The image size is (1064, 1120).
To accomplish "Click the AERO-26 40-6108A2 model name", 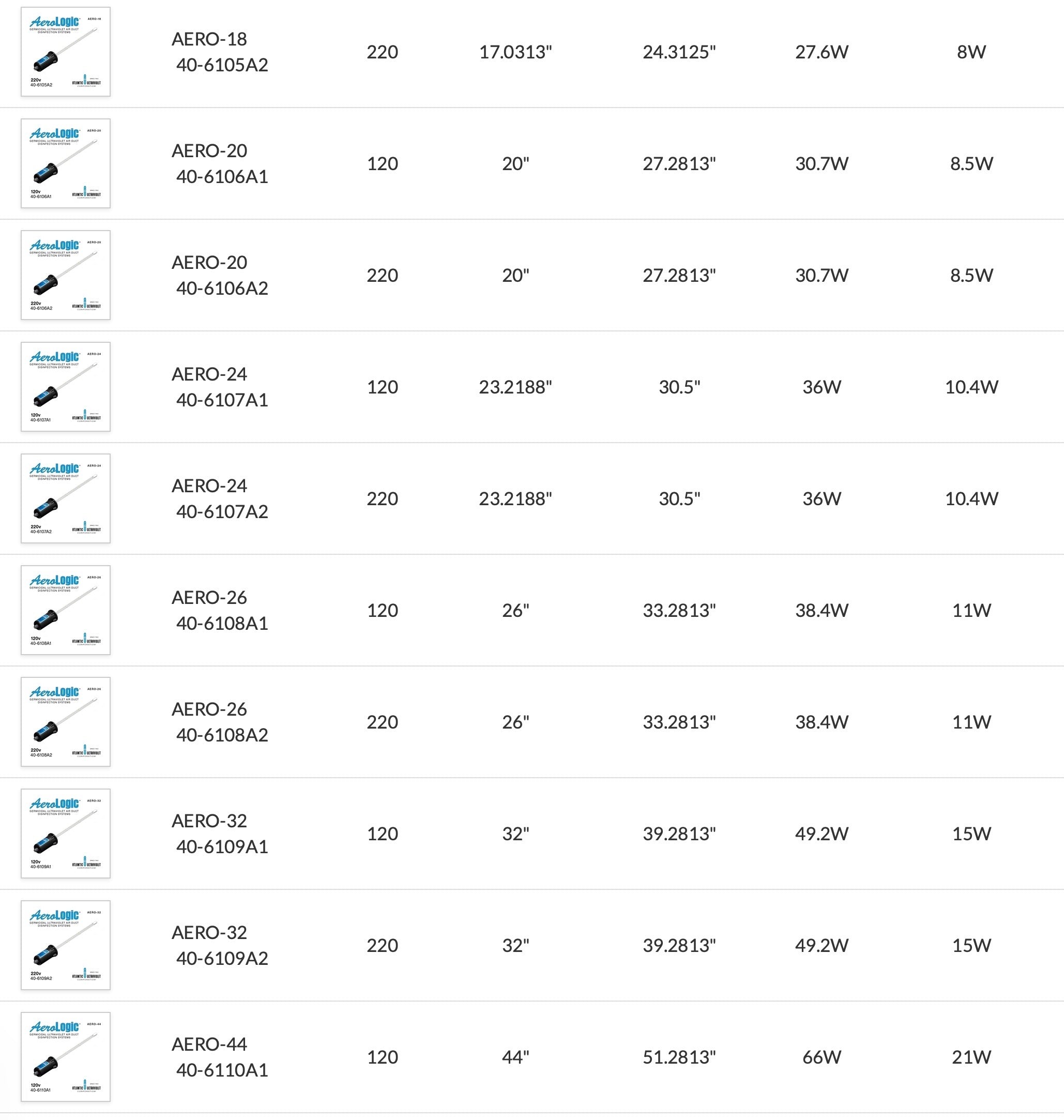I will [x=220, y=722].
